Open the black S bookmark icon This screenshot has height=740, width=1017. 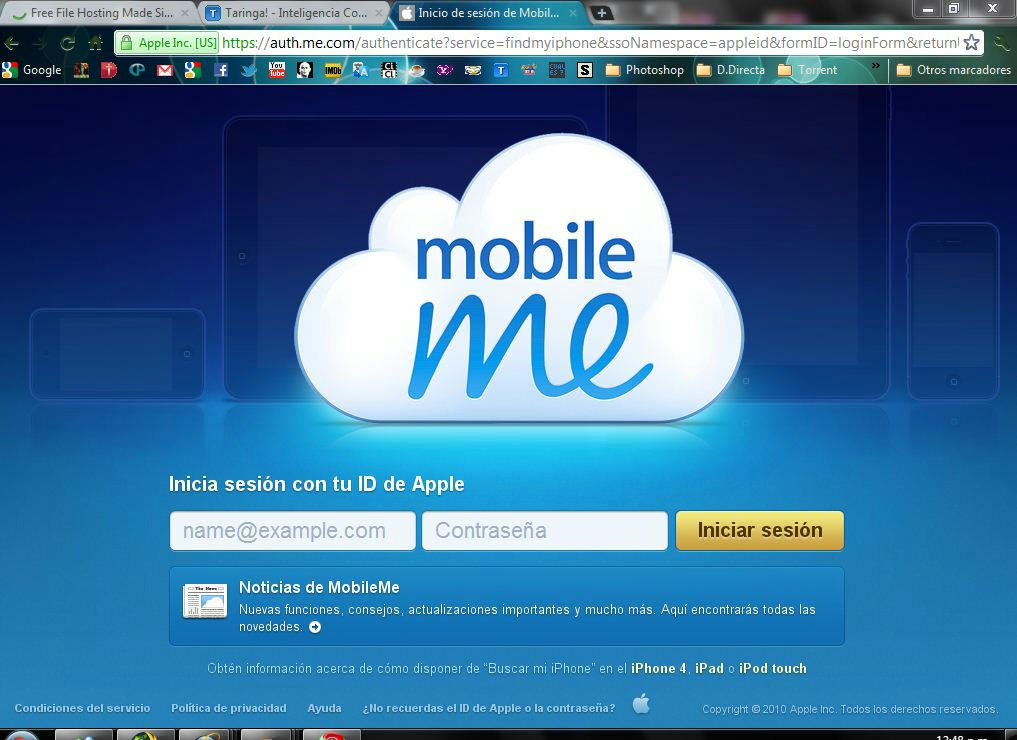tap(584, 70)
